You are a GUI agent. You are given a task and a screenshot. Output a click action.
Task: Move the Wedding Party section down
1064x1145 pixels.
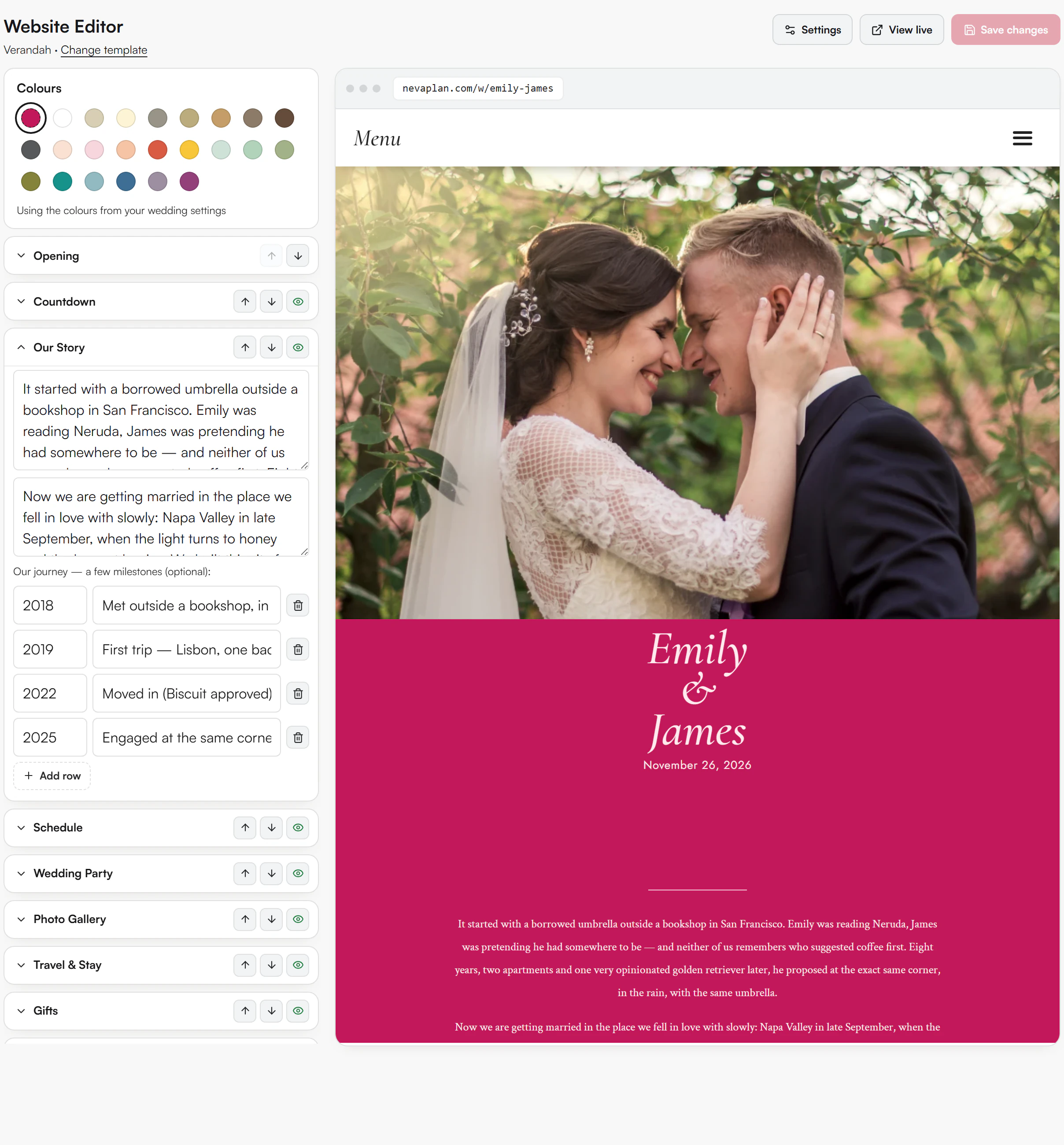point(272,873)
